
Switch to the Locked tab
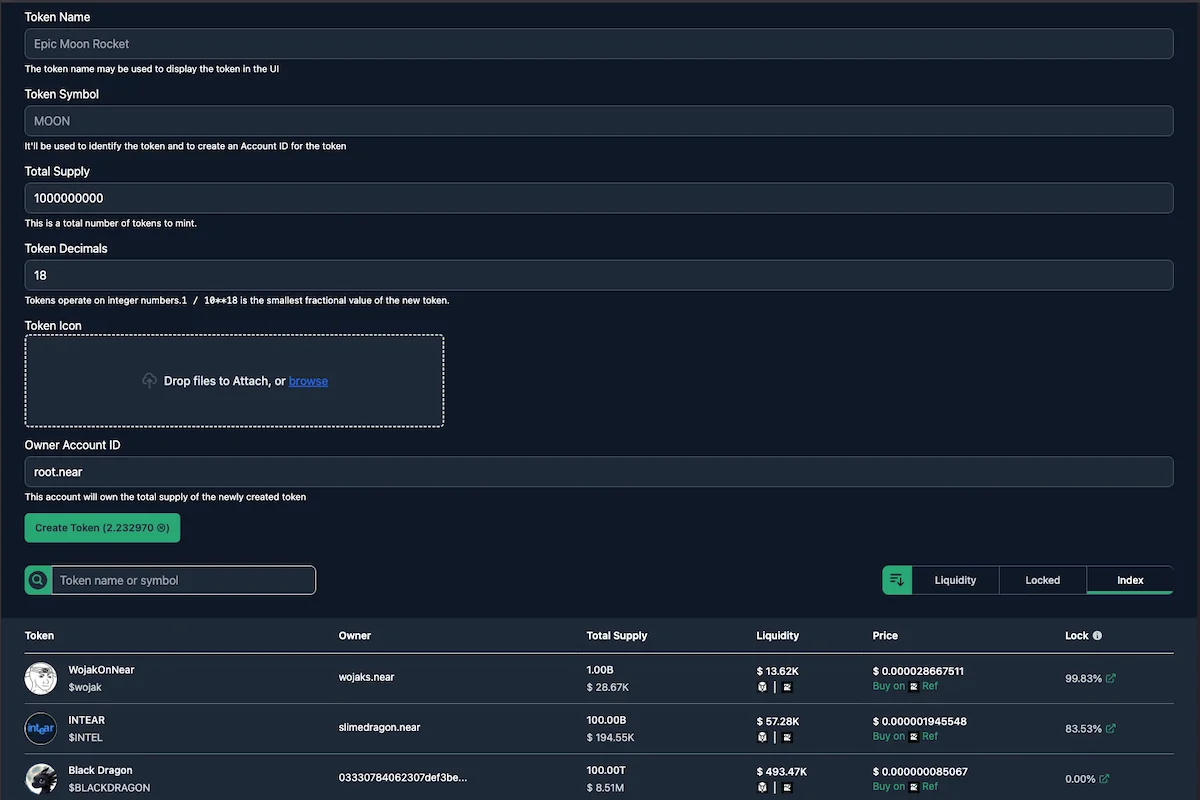(1042, 580)
